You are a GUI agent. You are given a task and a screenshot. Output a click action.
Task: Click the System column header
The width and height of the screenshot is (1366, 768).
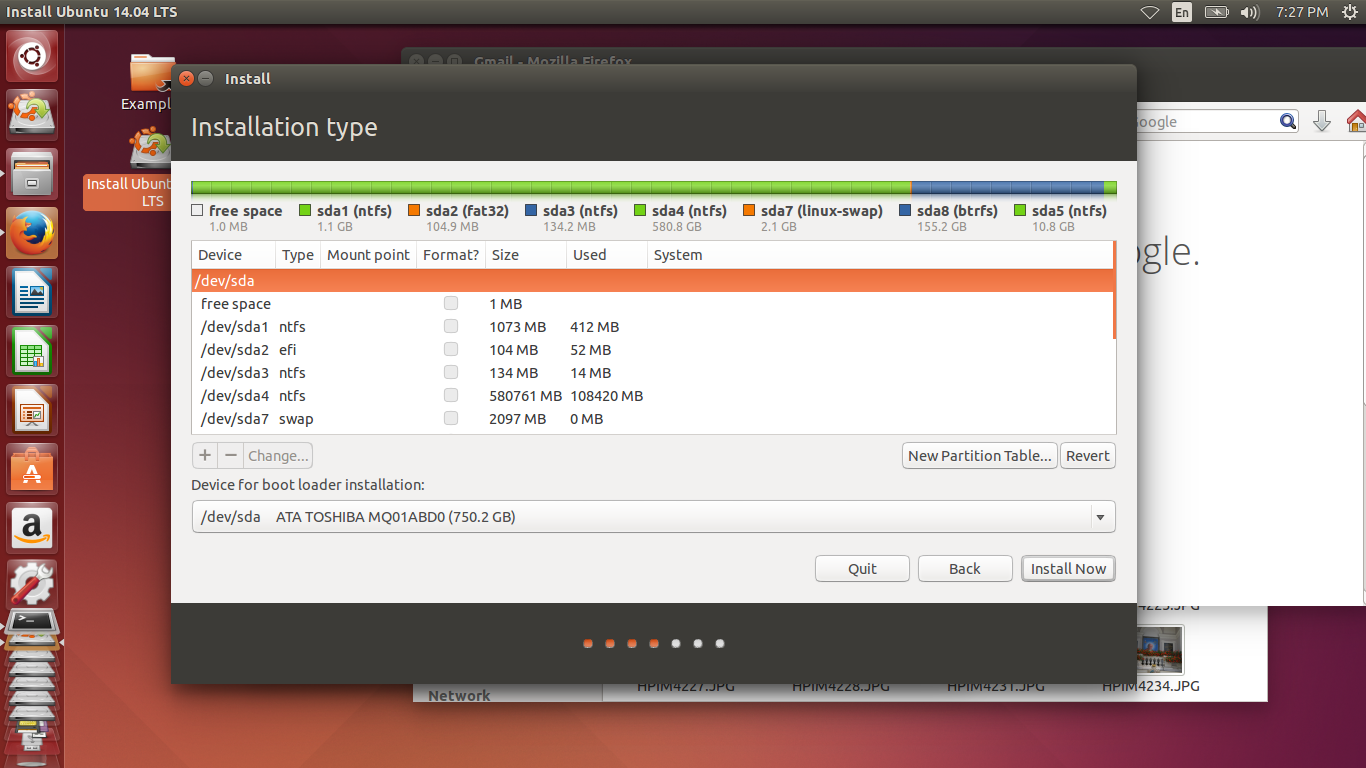(x=880, y=255)
